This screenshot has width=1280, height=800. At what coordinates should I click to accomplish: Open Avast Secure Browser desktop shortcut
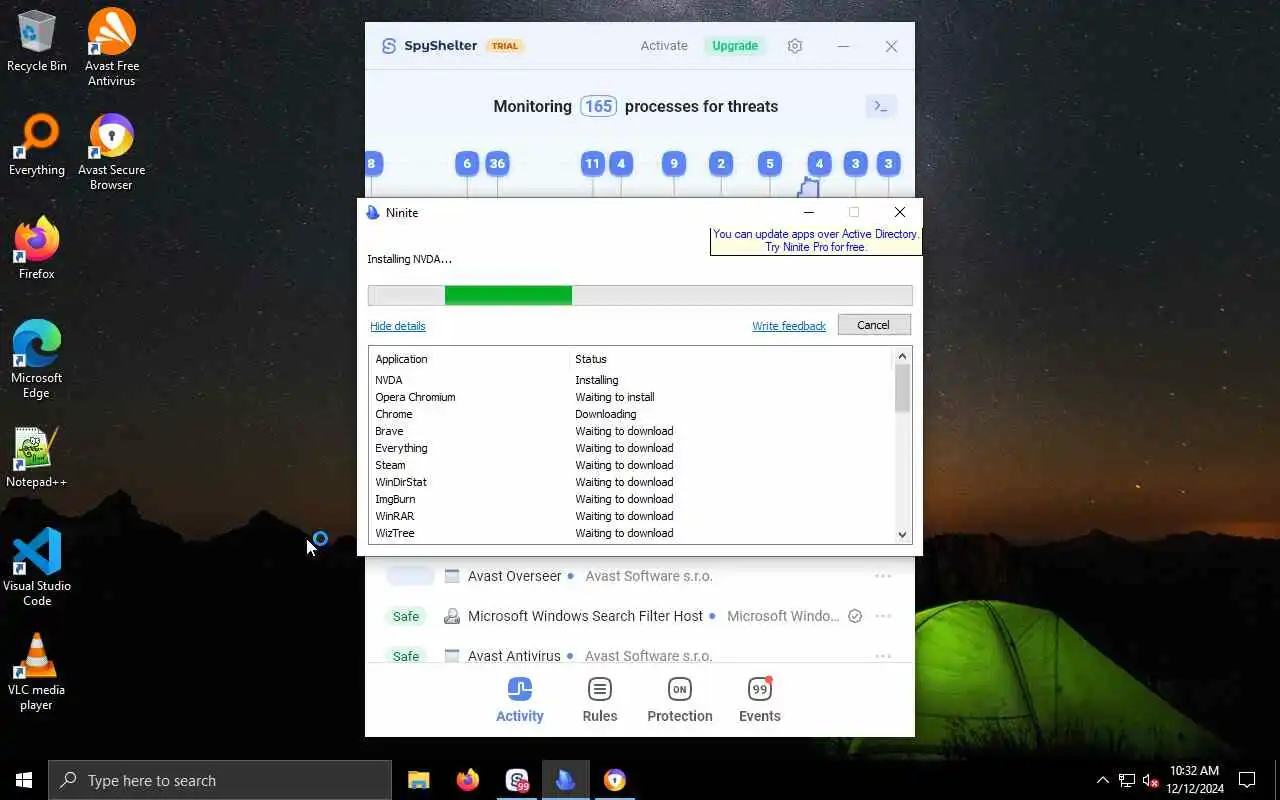point(112,152)
